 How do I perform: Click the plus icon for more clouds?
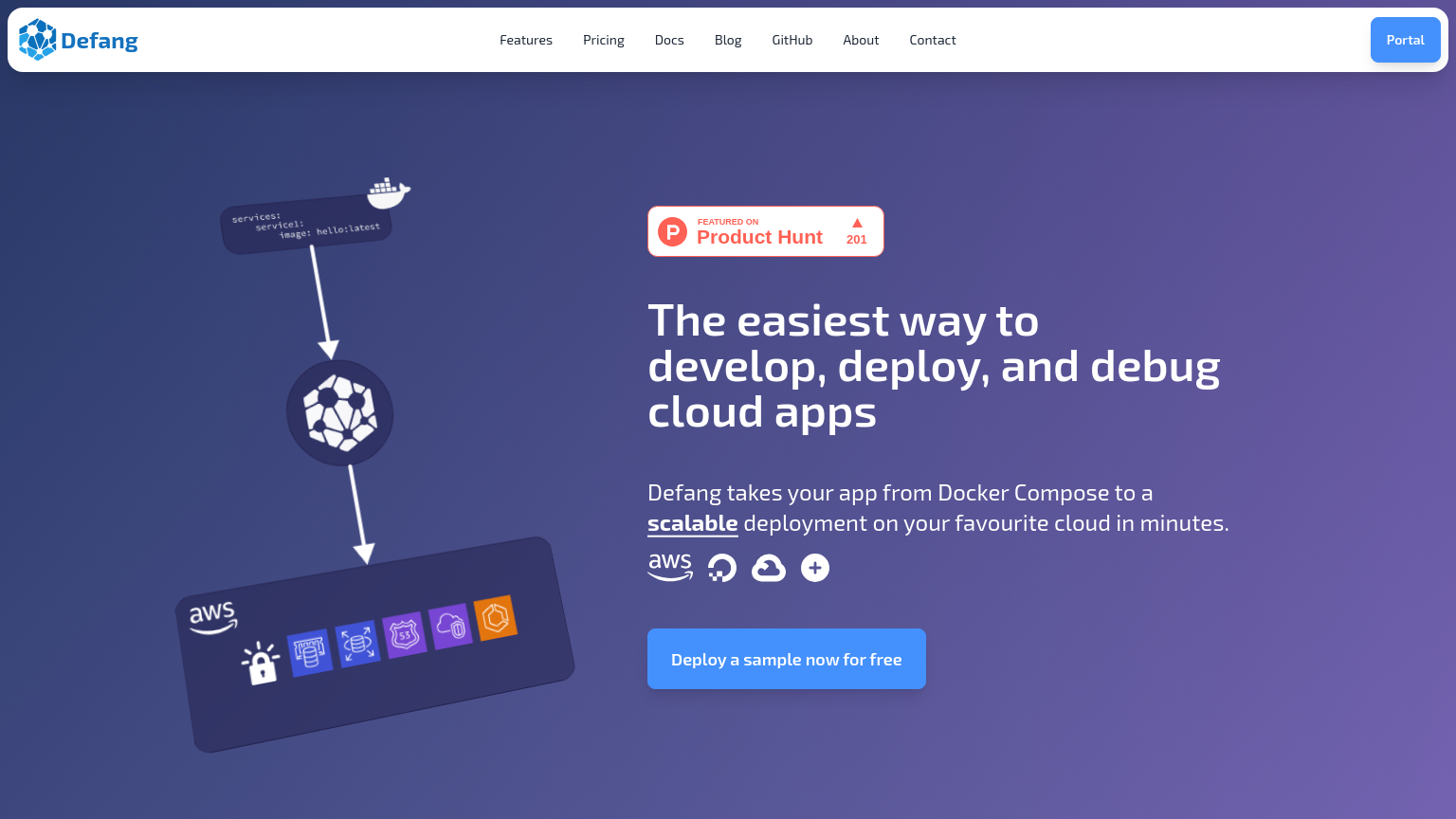(815, 568)
